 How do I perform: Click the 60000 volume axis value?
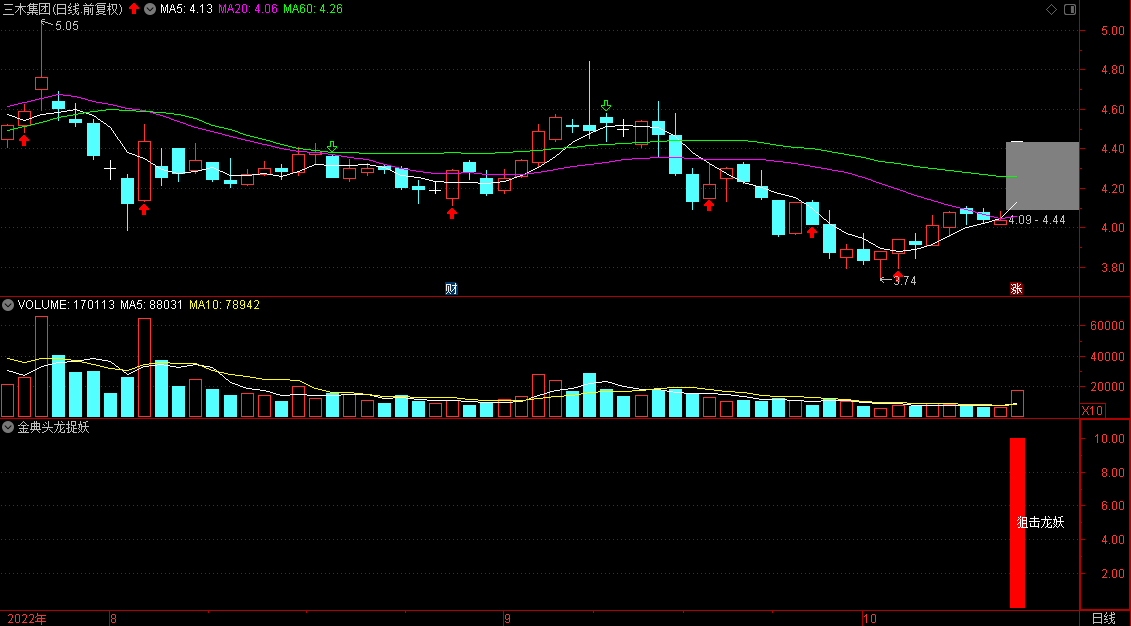click(1109, 326)
